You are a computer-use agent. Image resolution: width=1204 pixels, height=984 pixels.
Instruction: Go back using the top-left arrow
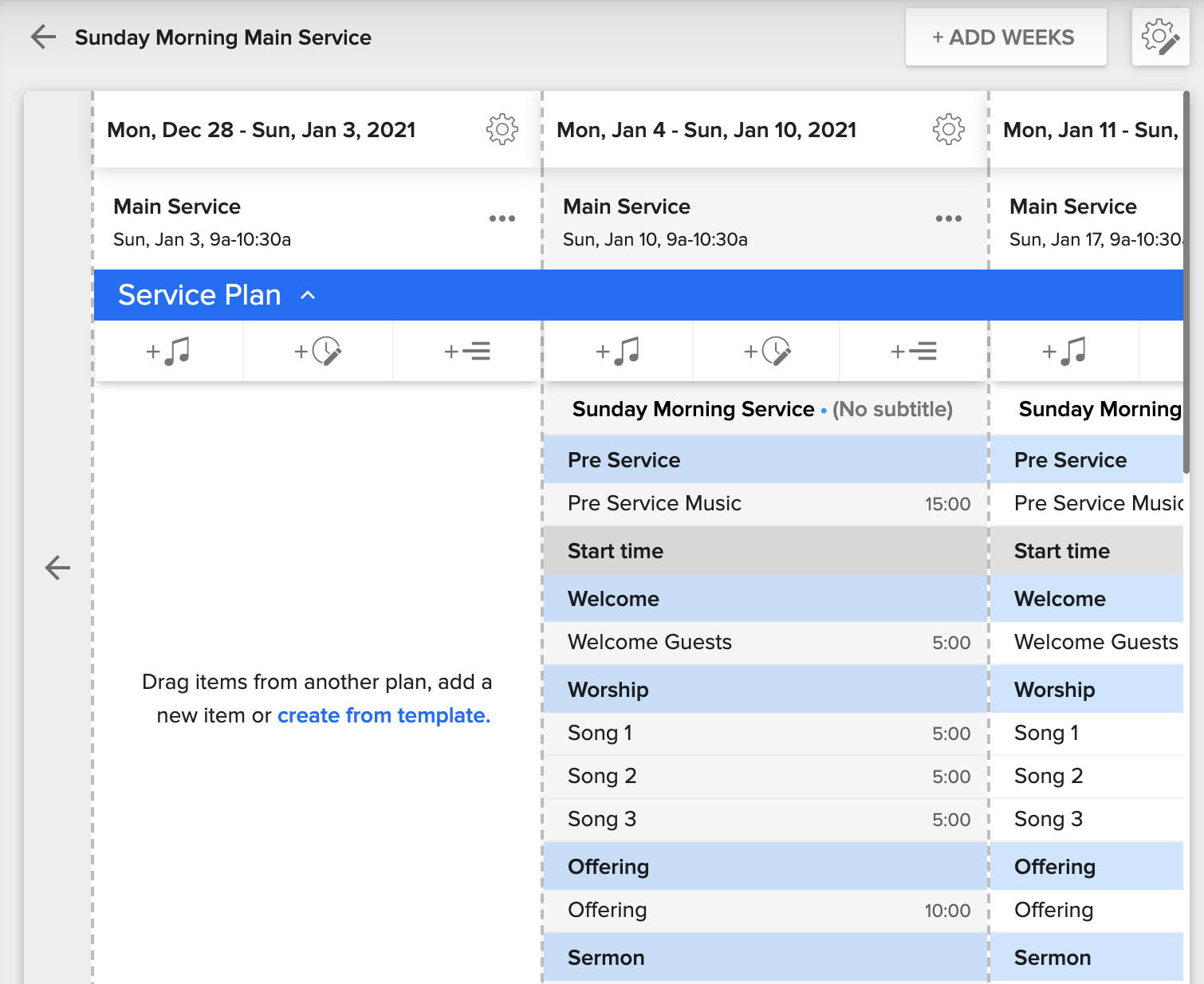[x=41, y=37]
